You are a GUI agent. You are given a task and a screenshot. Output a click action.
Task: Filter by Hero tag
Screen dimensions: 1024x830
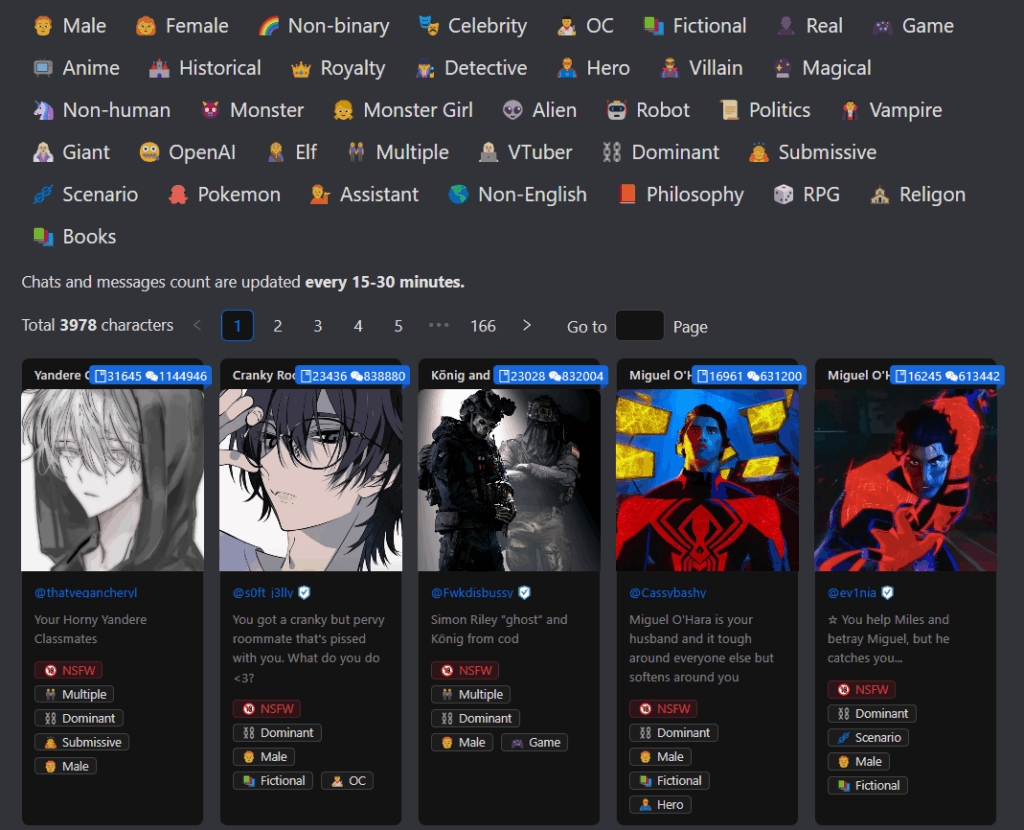tap(594, 68)
